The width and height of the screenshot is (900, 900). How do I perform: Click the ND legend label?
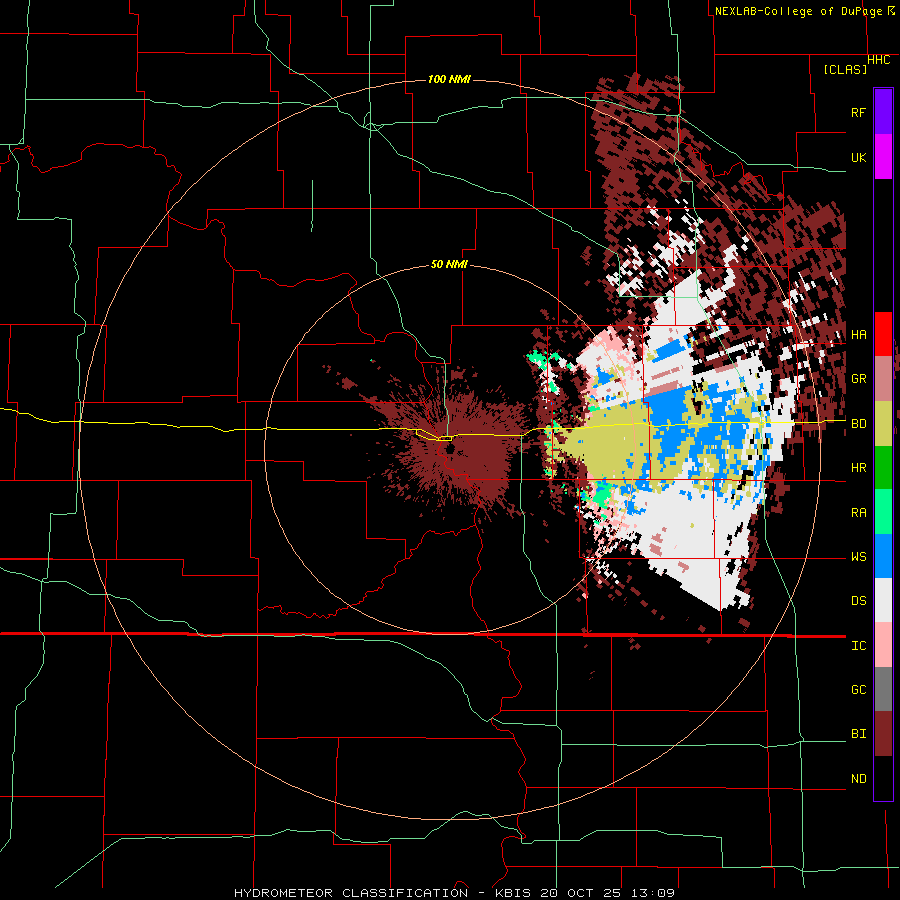[x=858, y=779]
